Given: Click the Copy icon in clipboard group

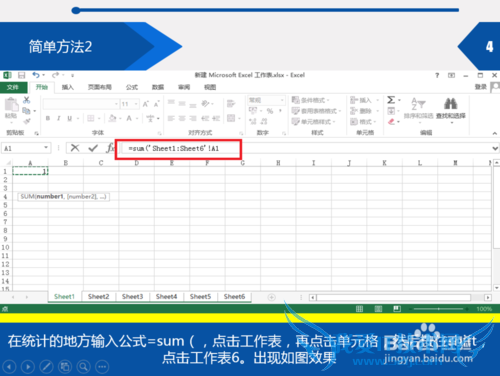Looking at the screenshot, I should point(26,110).
